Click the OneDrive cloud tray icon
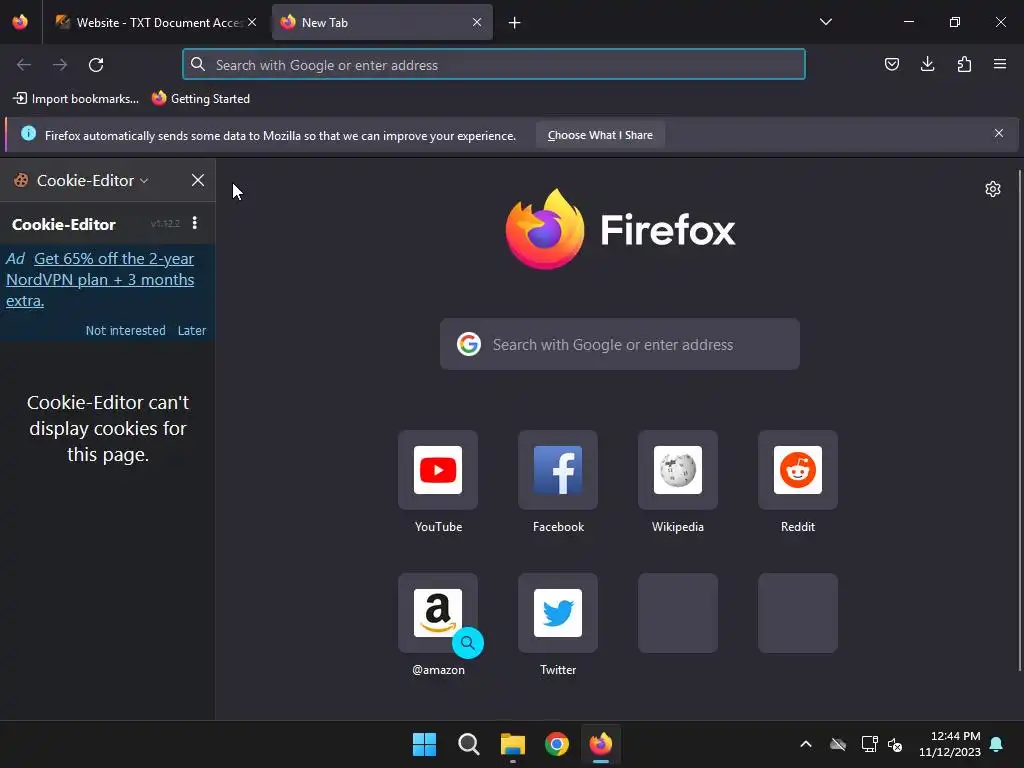 point(838,744)
